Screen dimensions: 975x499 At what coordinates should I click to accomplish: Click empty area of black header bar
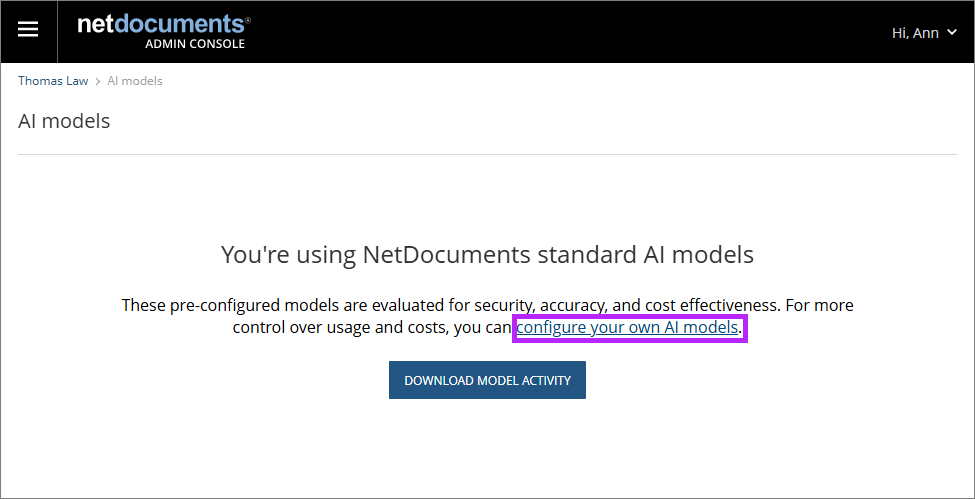[560, 31]
